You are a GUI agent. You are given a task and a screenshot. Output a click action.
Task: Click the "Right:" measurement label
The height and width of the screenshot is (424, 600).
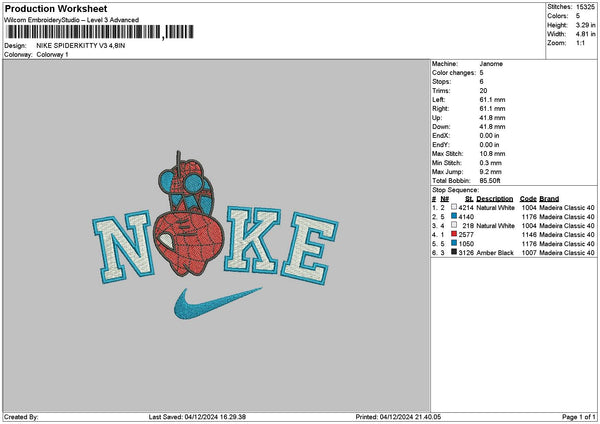tap(440, 109)
